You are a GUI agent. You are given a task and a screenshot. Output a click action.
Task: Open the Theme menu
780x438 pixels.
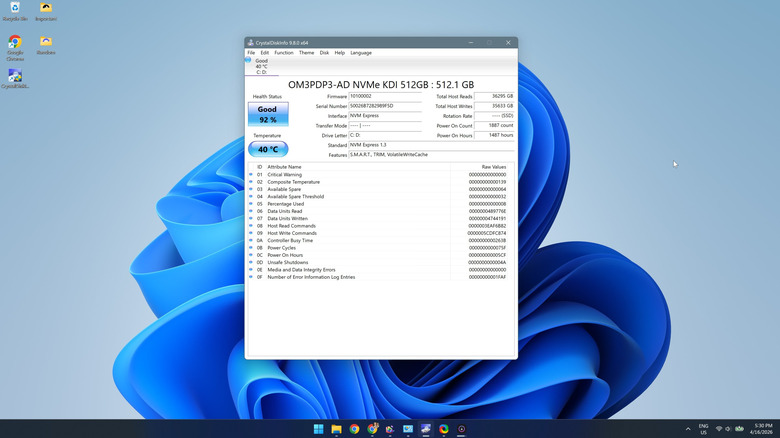(x=306, y=53)
